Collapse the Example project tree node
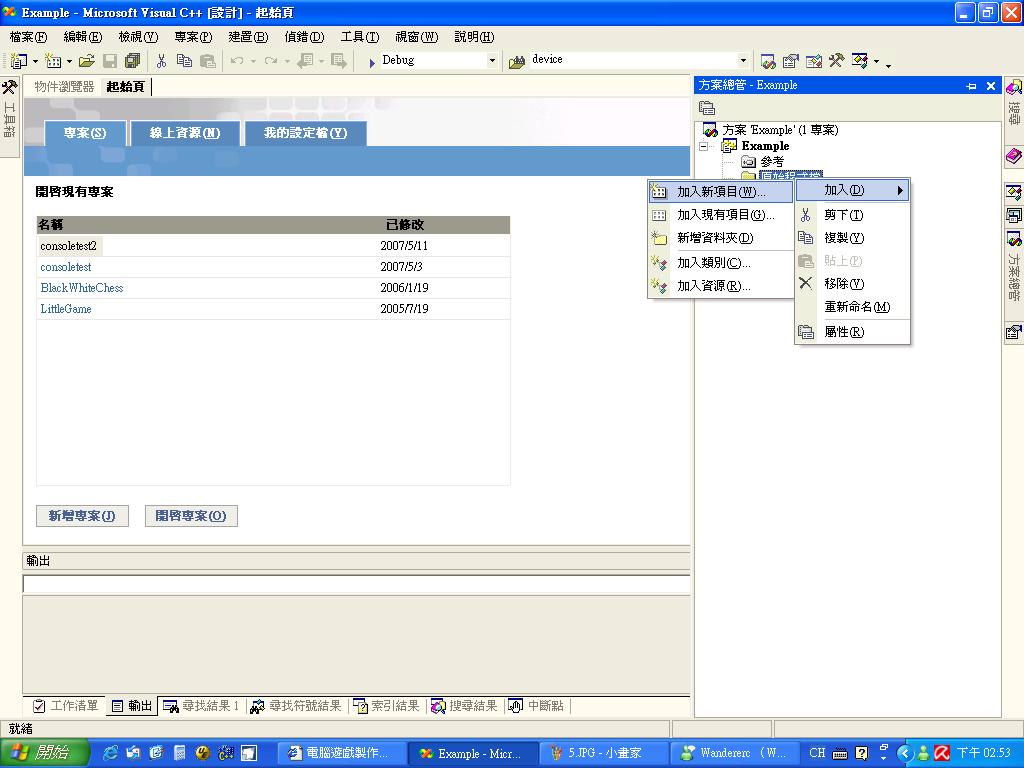Image resolution: width=1024 pixels, height=768 pixels. 704,146
